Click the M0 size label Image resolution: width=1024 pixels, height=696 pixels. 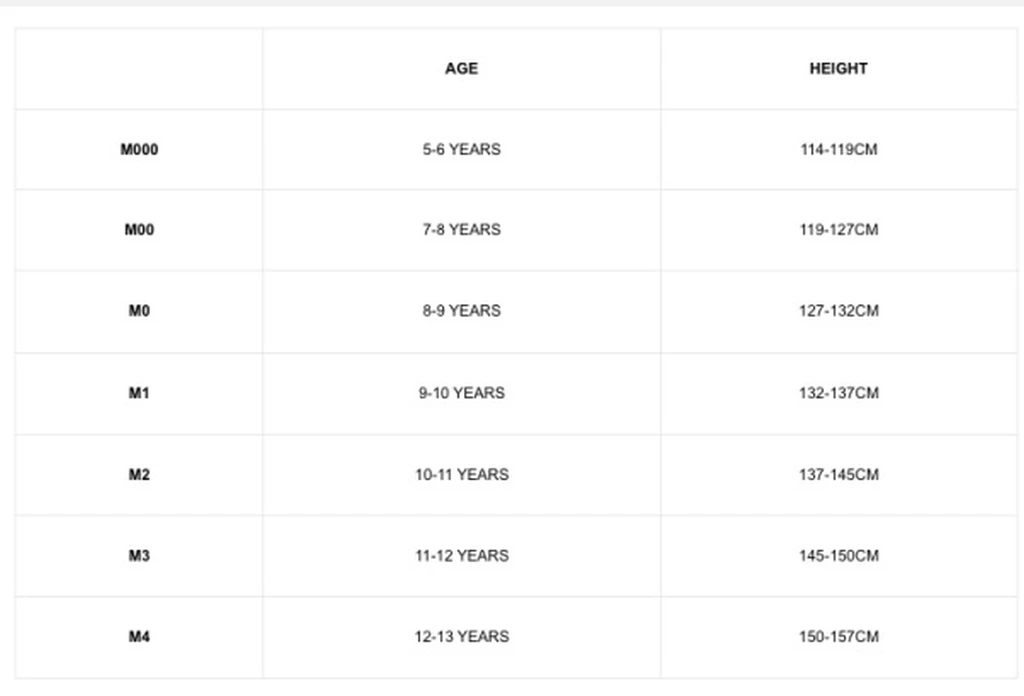(x=139, y=311)
